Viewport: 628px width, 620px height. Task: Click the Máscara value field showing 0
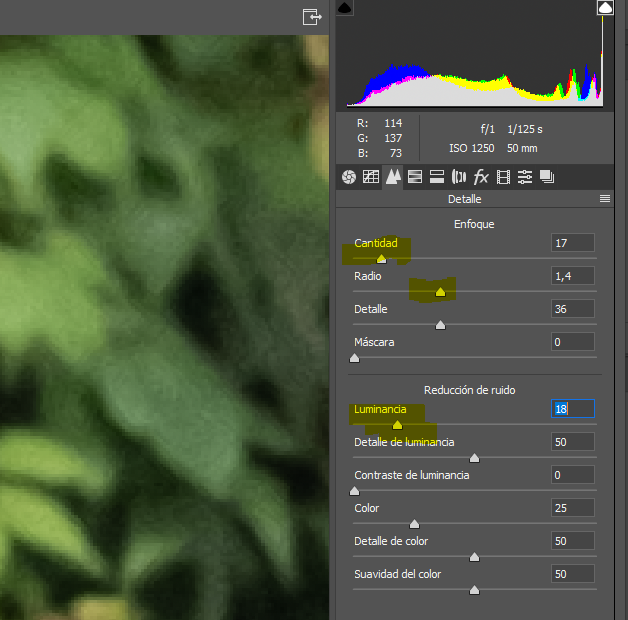573,342
